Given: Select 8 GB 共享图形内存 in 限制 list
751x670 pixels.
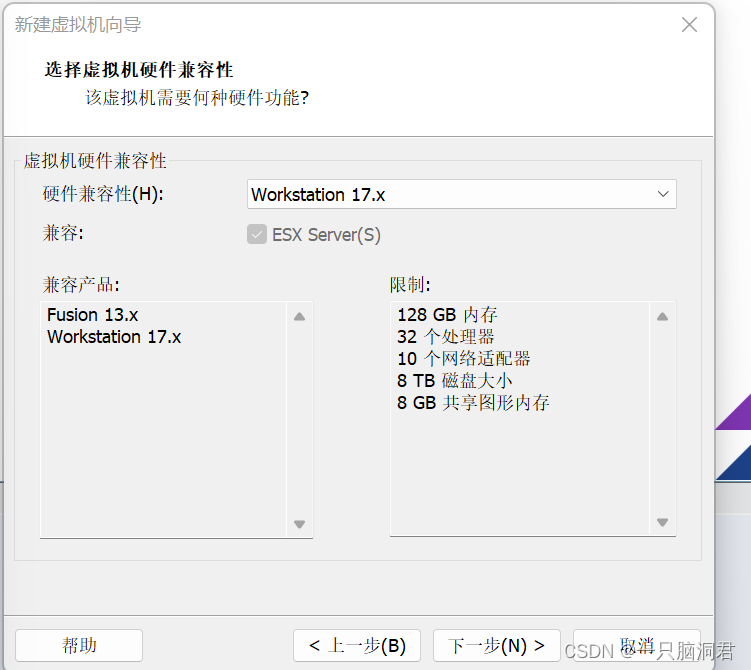Looking at the screenshot, I should [473, 403].
